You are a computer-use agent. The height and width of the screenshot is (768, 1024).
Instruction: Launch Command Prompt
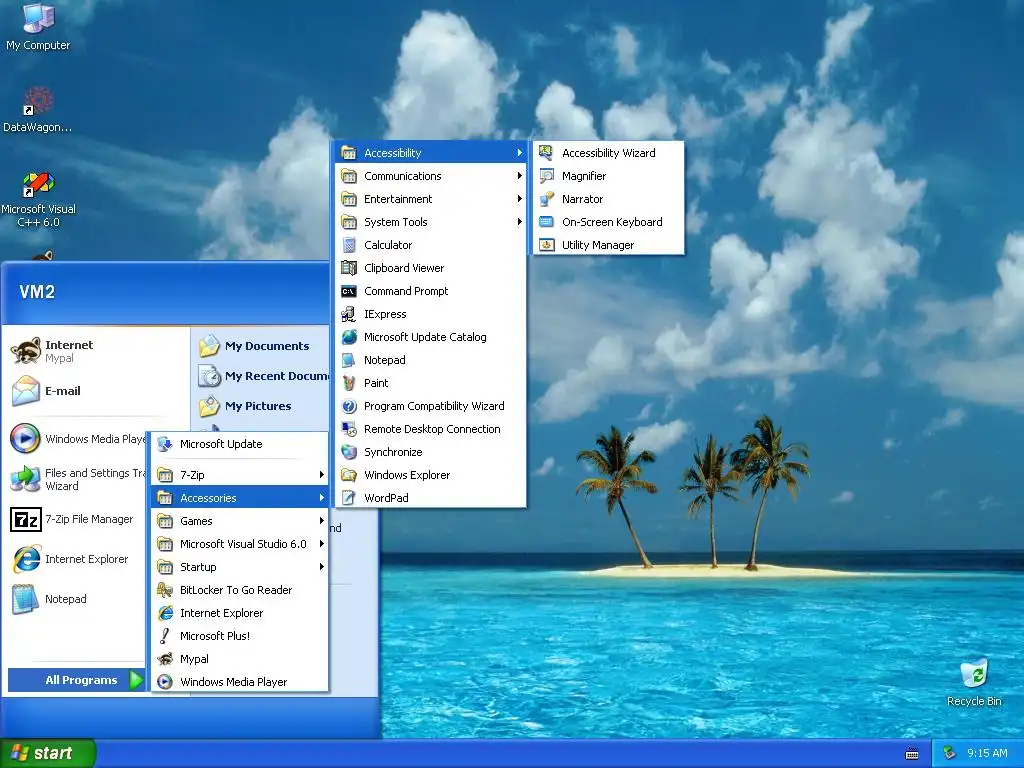431,291
